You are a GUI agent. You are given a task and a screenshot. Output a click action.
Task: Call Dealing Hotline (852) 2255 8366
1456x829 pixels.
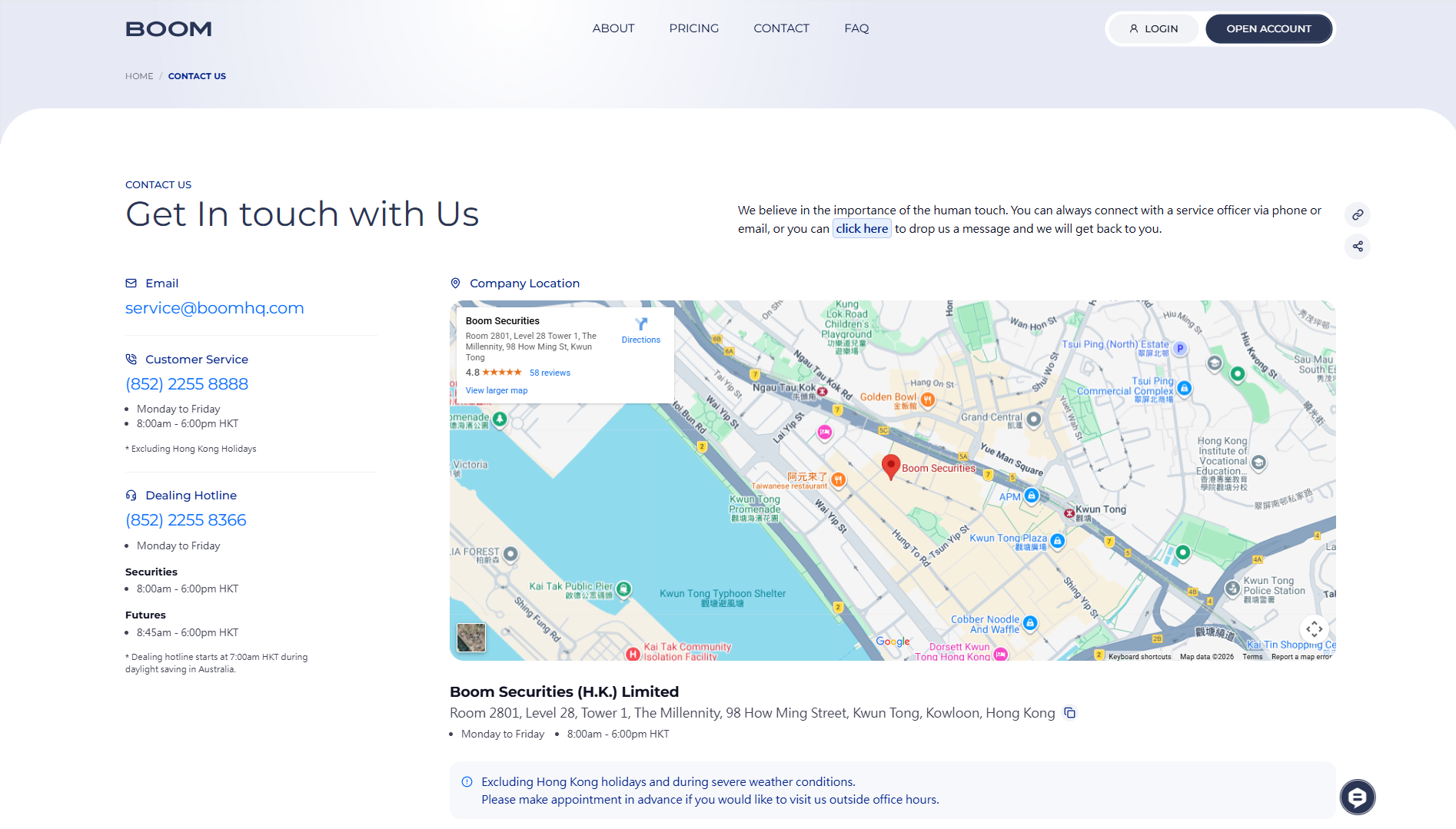pos(186,520)
